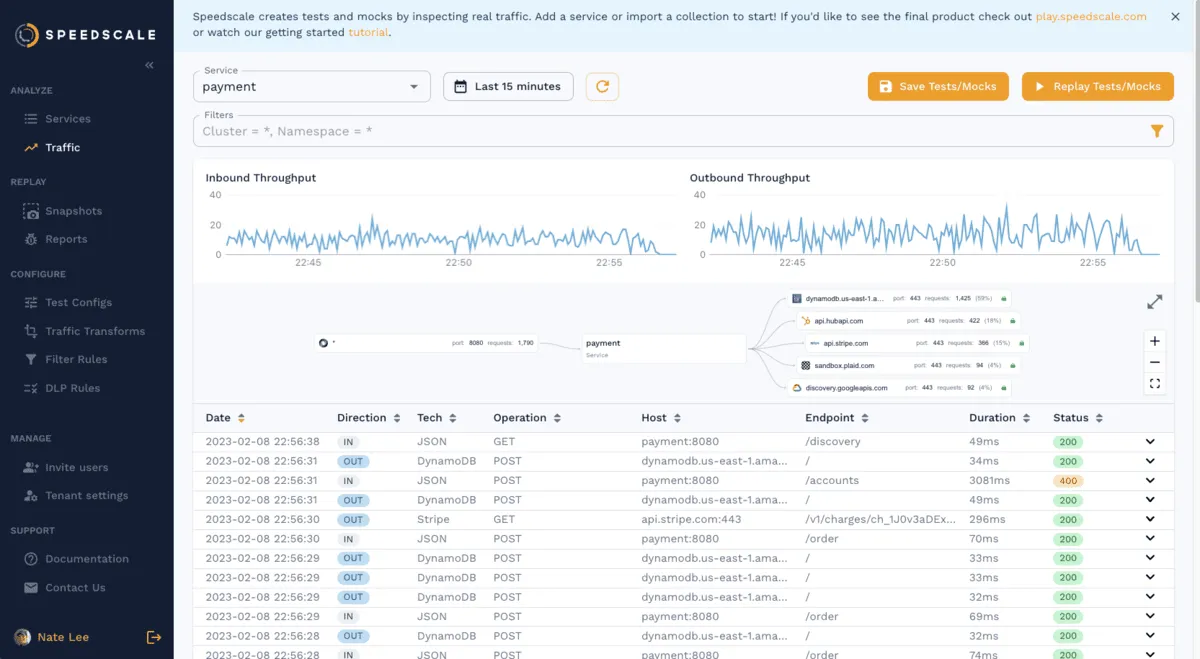Expand the service map to fullscreen
1200x659 pixels.
point(1154,302)
